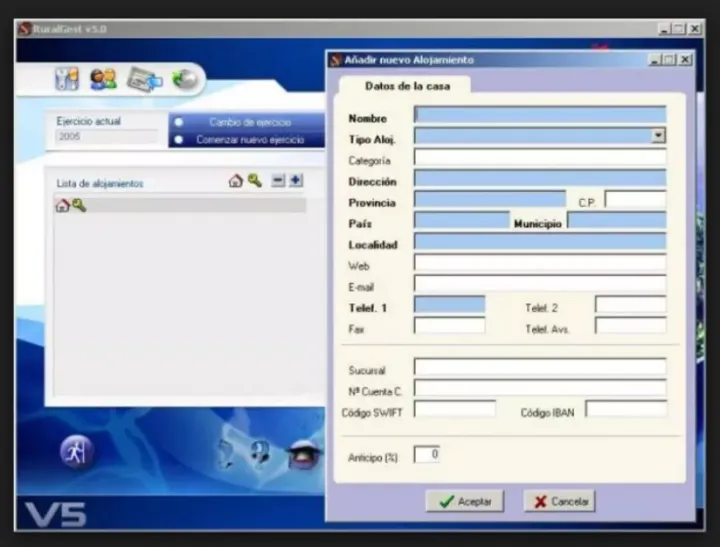Click the globe with green arrow icon
The width and height of the screenshot is (720, 547).
pos(184,79)
